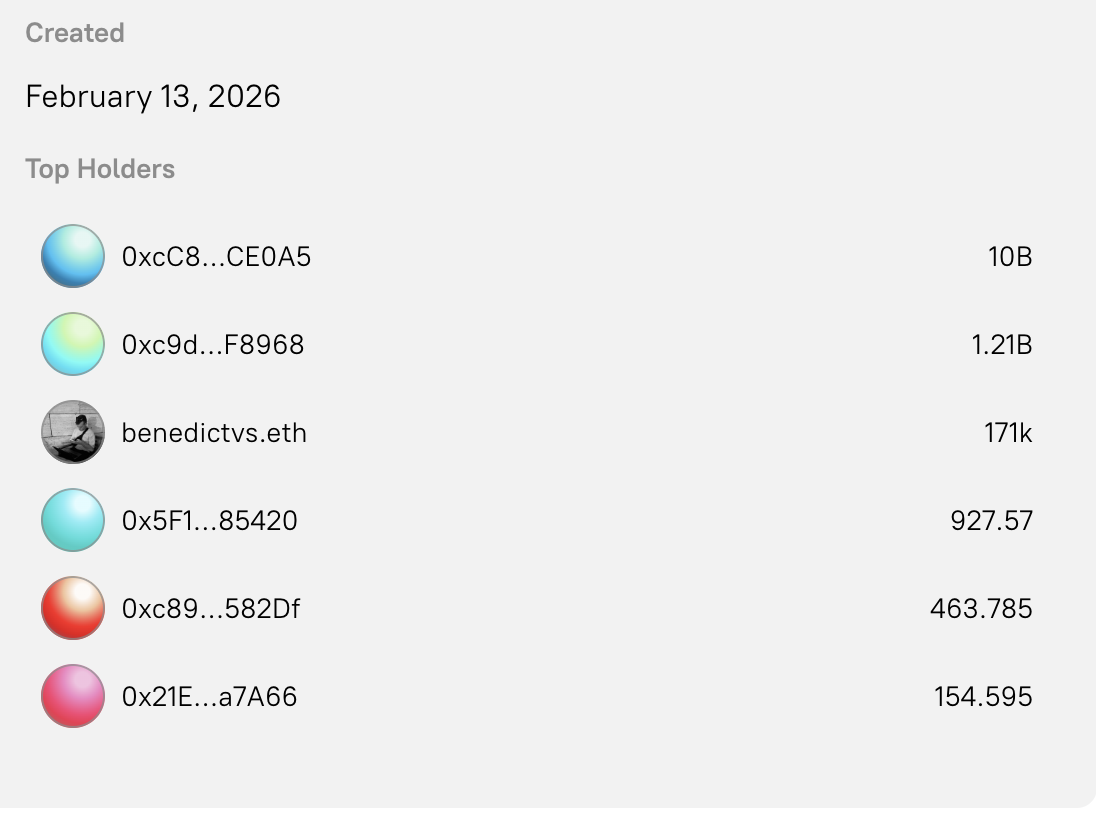Click the teal sphere avatar next to 0x5F1...85420
The width and height of the screenshot is (1096, 824).
pos(72,520)
